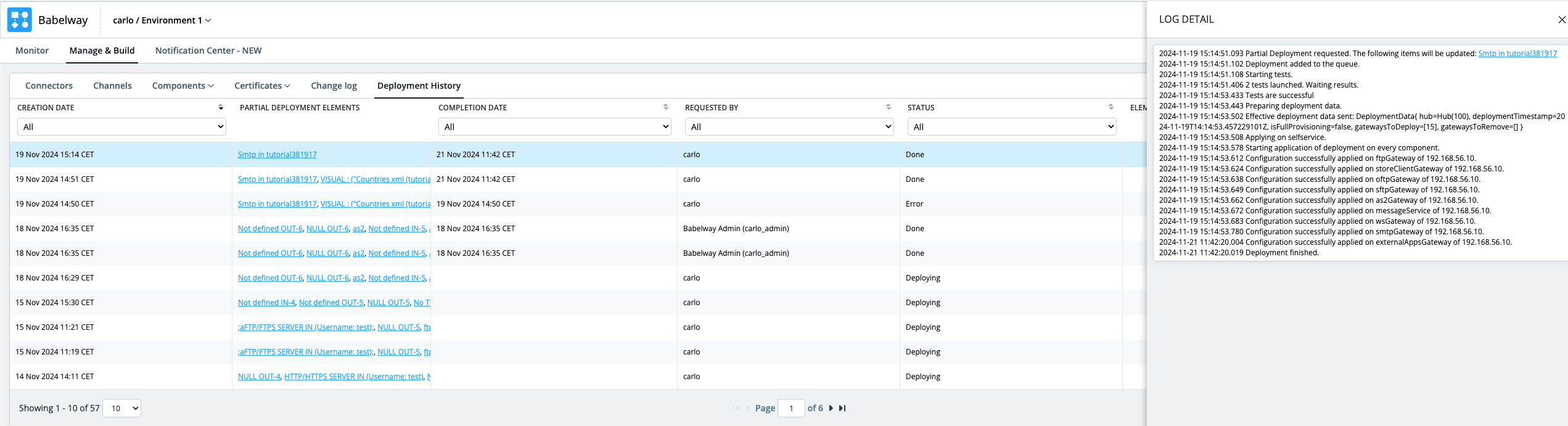Sort by Completion Date column arrows
Image resolution: width=1568 pixels, height=426 pixels.
665,107
